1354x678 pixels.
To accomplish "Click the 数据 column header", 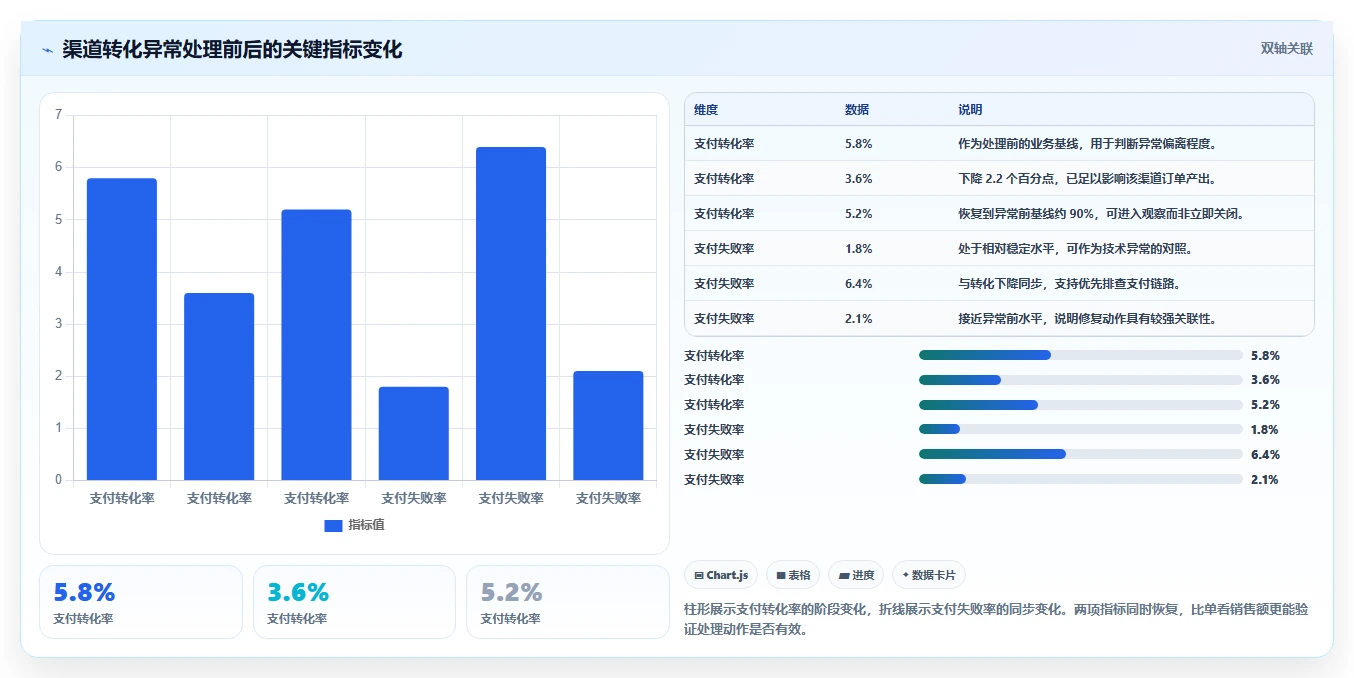I will click(x=857, y=110).
